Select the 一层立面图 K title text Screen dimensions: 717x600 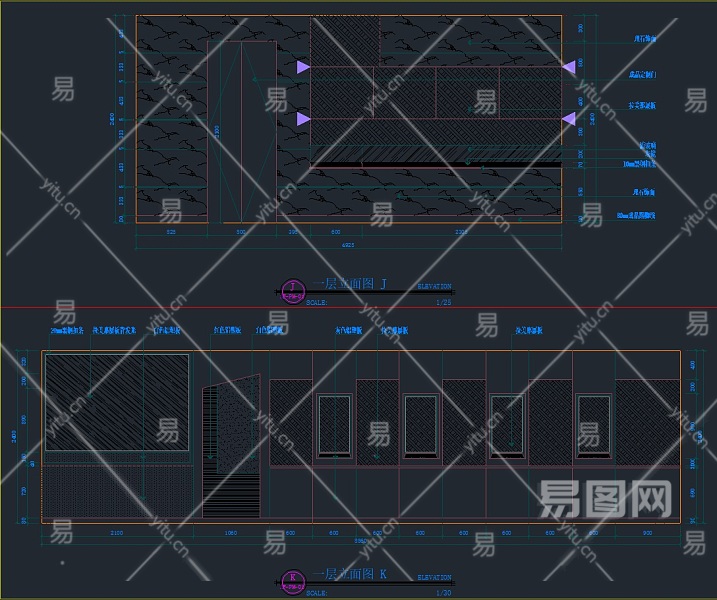pos(350,574)
